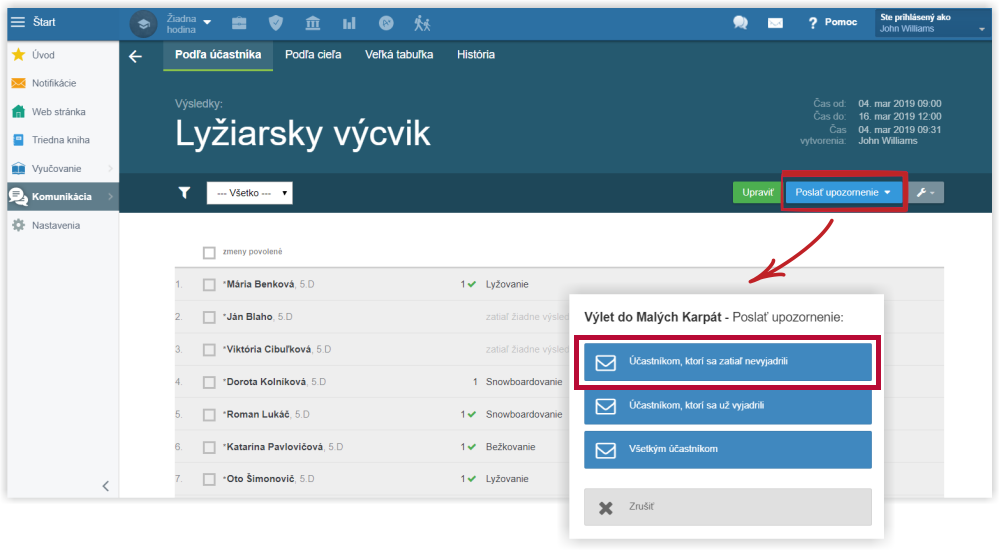Image resolution: width=1000 pixels, height=551 pixels.
Task: Open Nastavenia in the sidebar
Action: (x=62, y=225)
